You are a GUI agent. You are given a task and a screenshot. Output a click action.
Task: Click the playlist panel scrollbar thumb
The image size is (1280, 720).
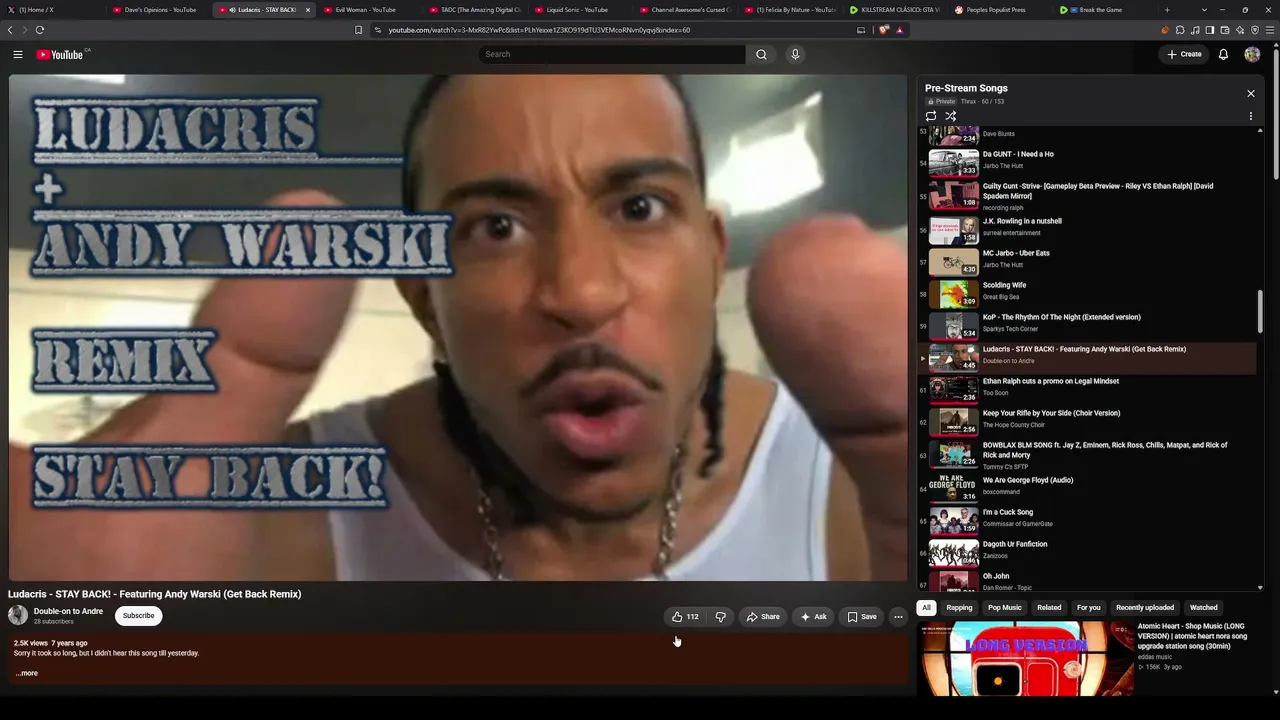tap(1260, 312)
